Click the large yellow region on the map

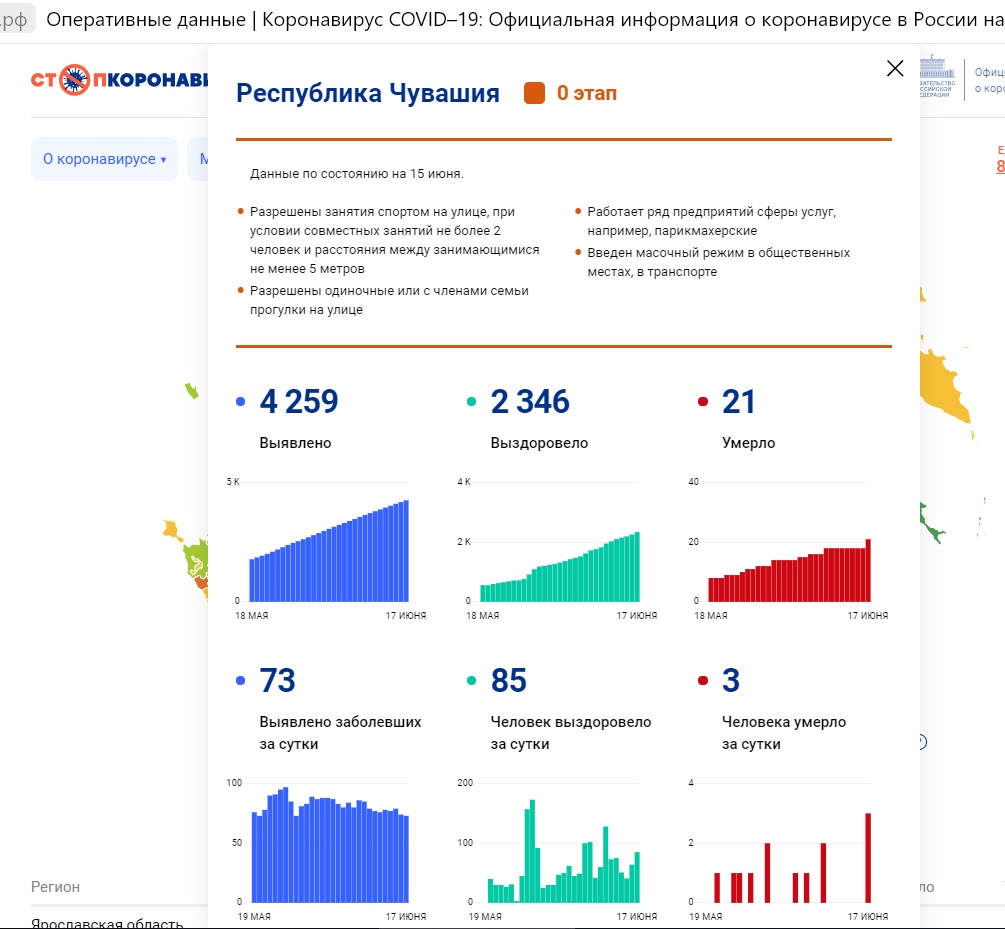(947, 390)
